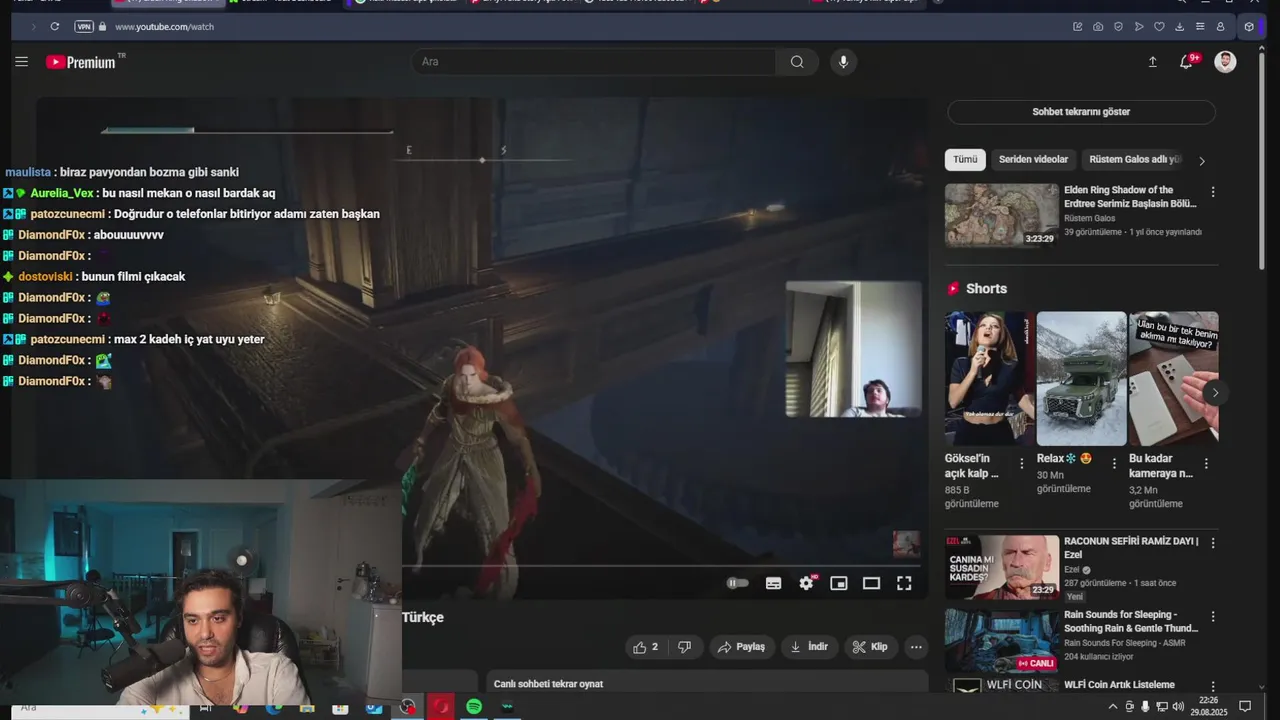
Task: Toggle subtitles/captions in player
Action: (x=773, y=583)
